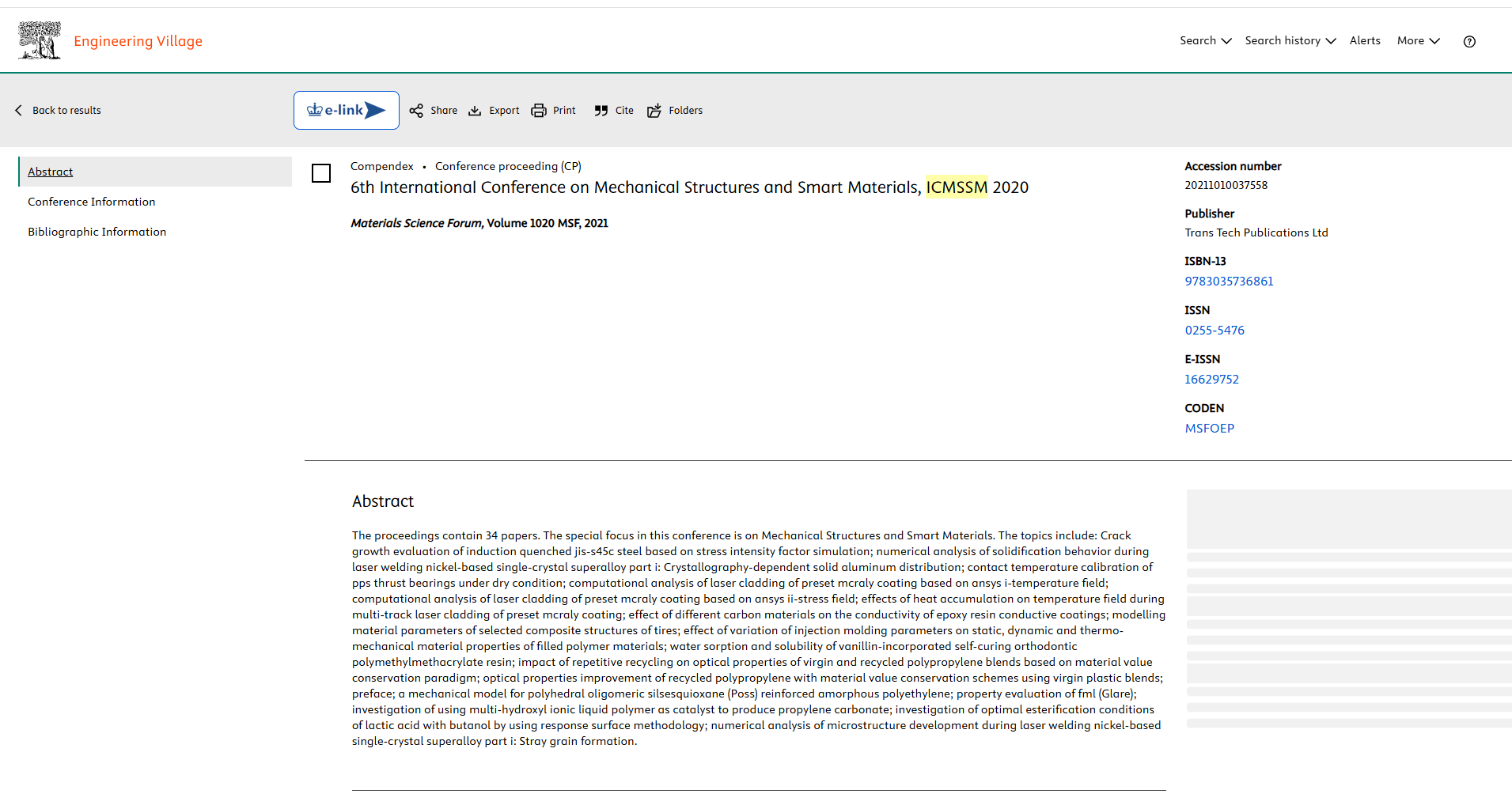1512x809 pixels.
Task: Open the Search history dropdown
Action: (x=1290, y=40)
